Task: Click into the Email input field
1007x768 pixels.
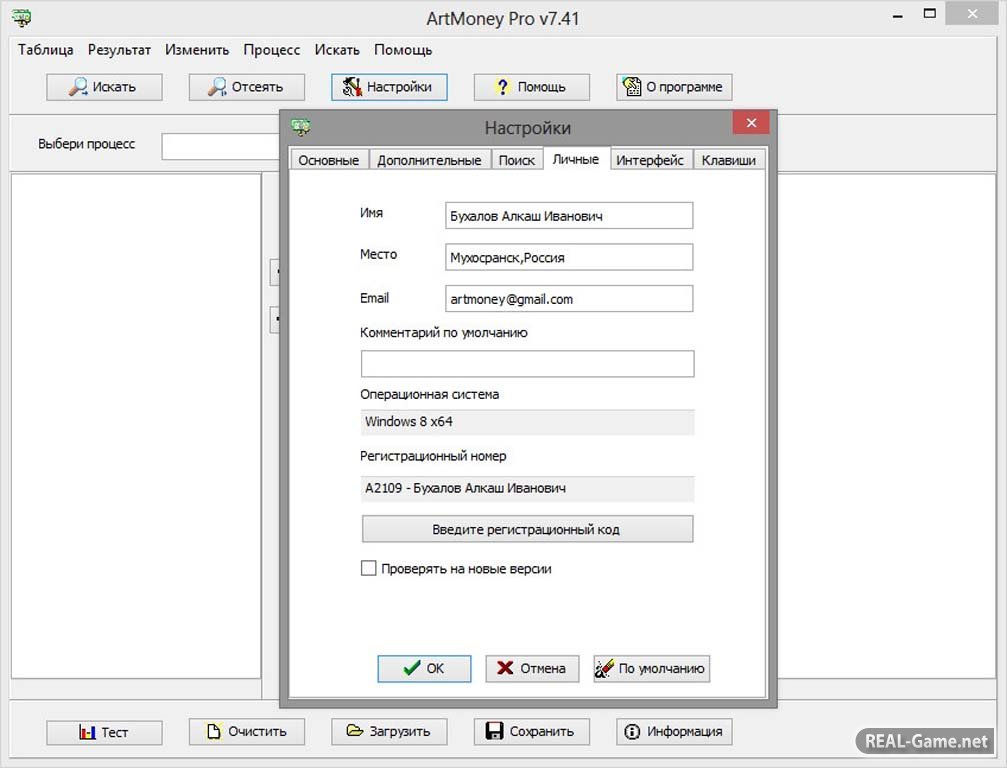Action: [x=568, y=299]
